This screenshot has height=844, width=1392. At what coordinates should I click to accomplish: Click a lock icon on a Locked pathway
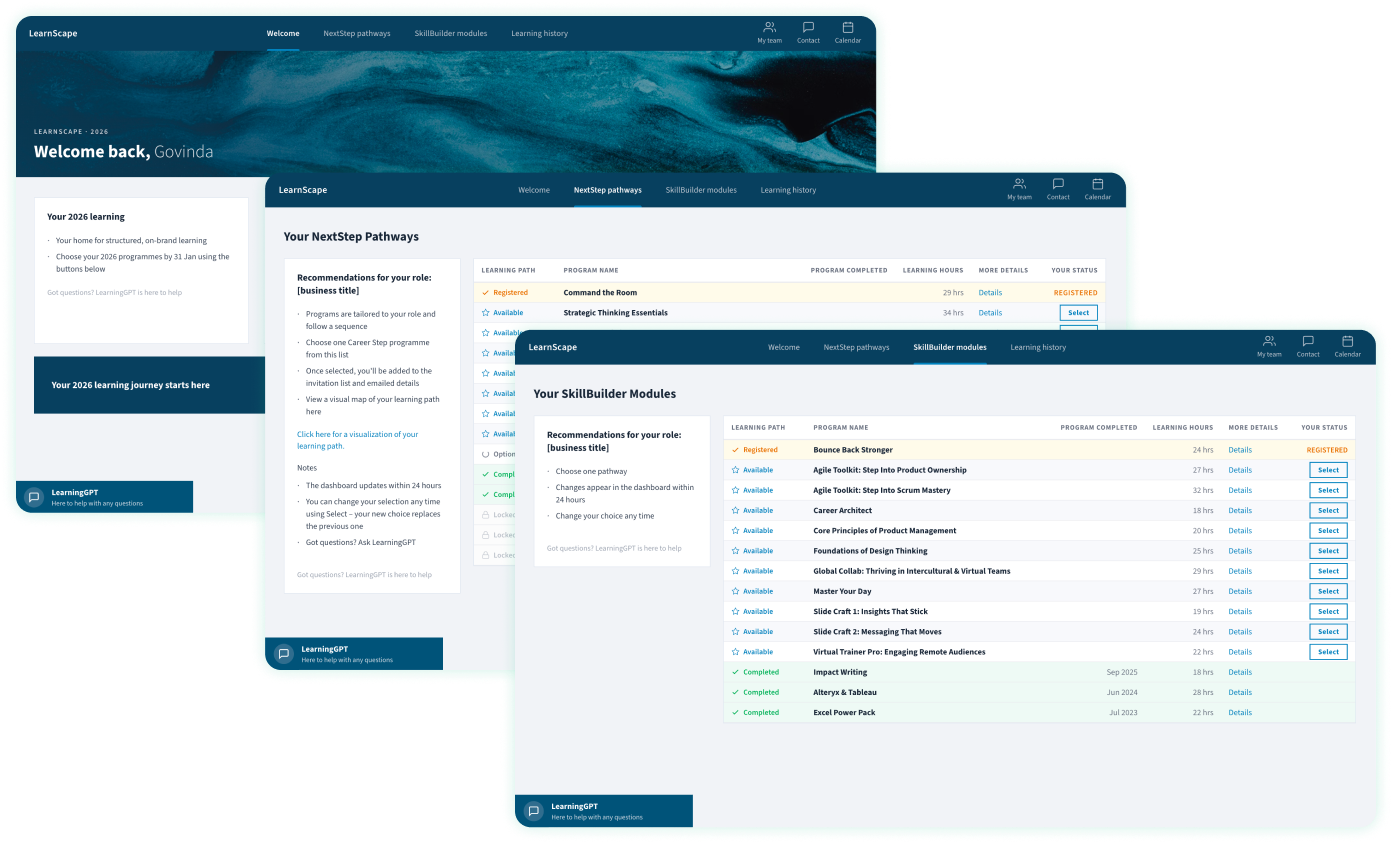(487, 514)
